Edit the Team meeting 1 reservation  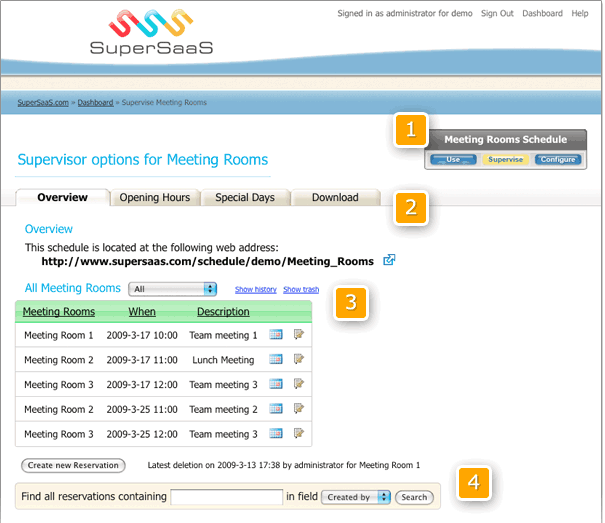(x=299, y=334)
